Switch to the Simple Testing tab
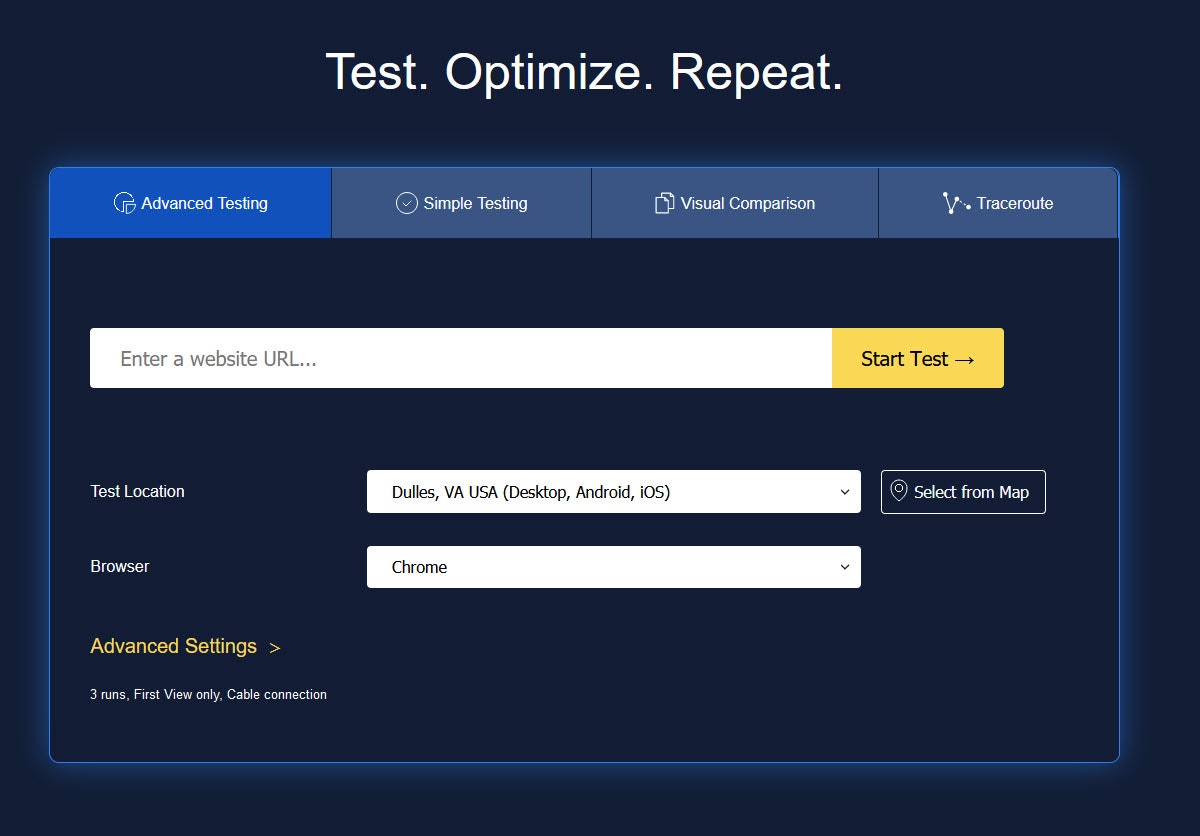Image resolution: width=1200 pixels, height=836 pixels. (x=461, y=202)
